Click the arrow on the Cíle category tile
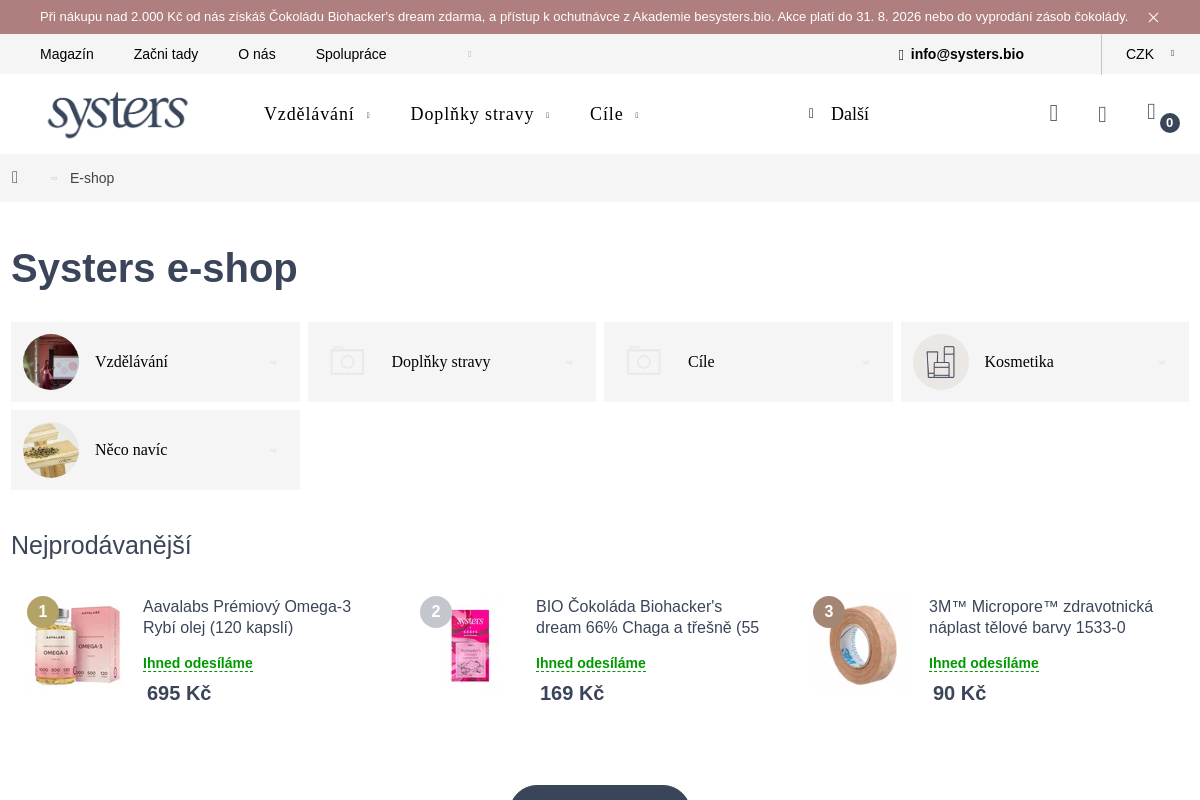 (x=866, y=362)
